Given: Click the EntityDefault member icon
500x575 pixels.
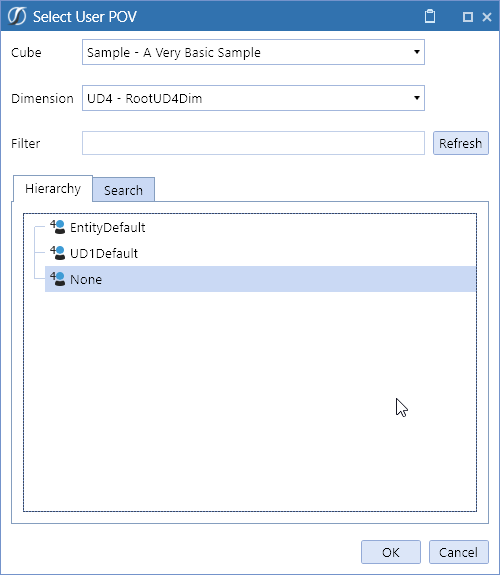Looking at the screenshot, I should click(x=58, y=227).
